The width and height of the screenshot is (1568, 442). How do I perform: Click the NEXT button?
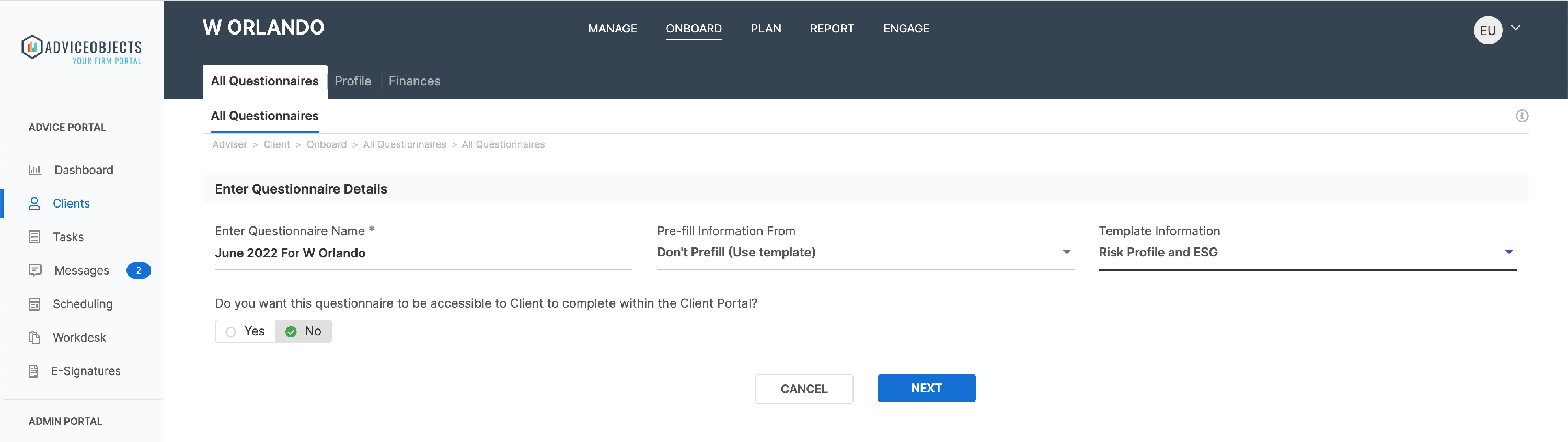tap(926, 388)
